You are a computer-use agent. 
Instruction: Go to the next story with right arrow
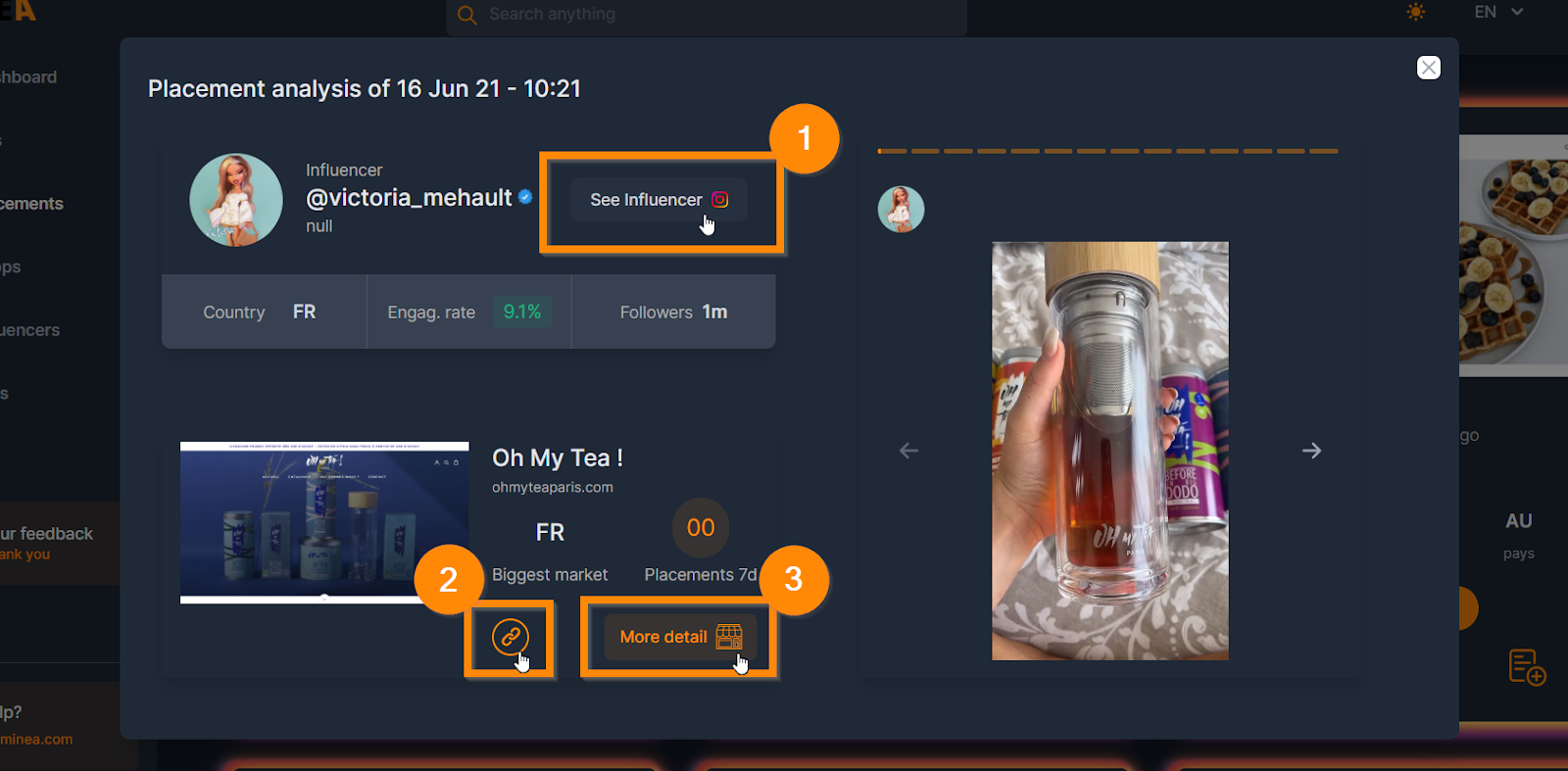(x=1311, y=451)
